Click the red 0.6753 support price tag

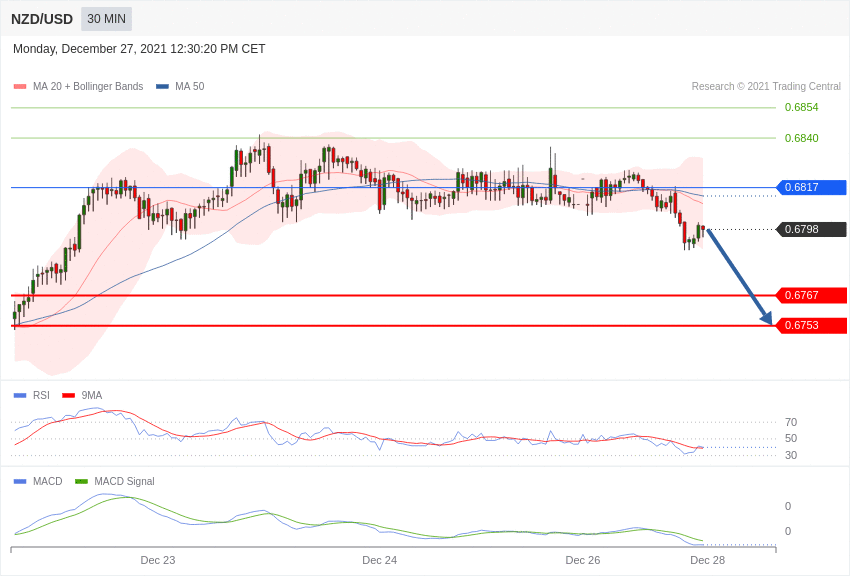(811, 326)
